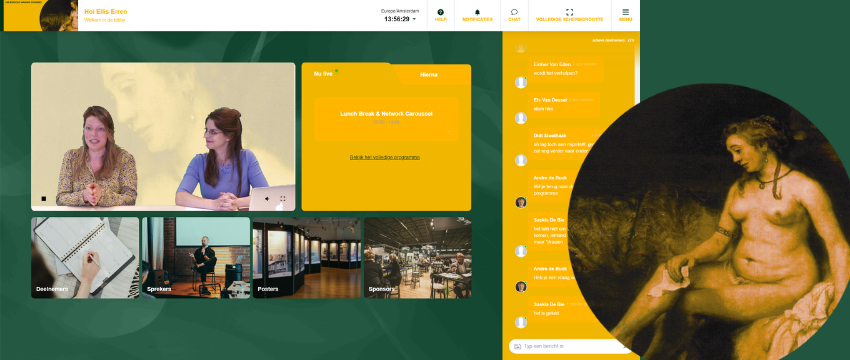This screenshot has width=850, height=360.
Task: Open the Deelnemers thumbnail
Action: click(x=85, y=258)
